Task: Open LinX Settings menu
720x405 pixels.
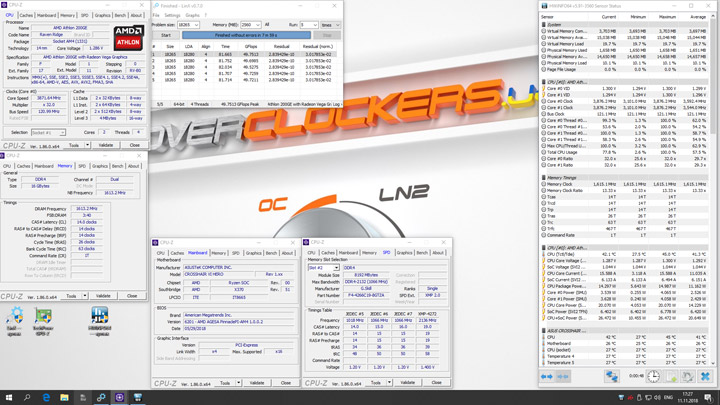Action: (x=172, y=15)
